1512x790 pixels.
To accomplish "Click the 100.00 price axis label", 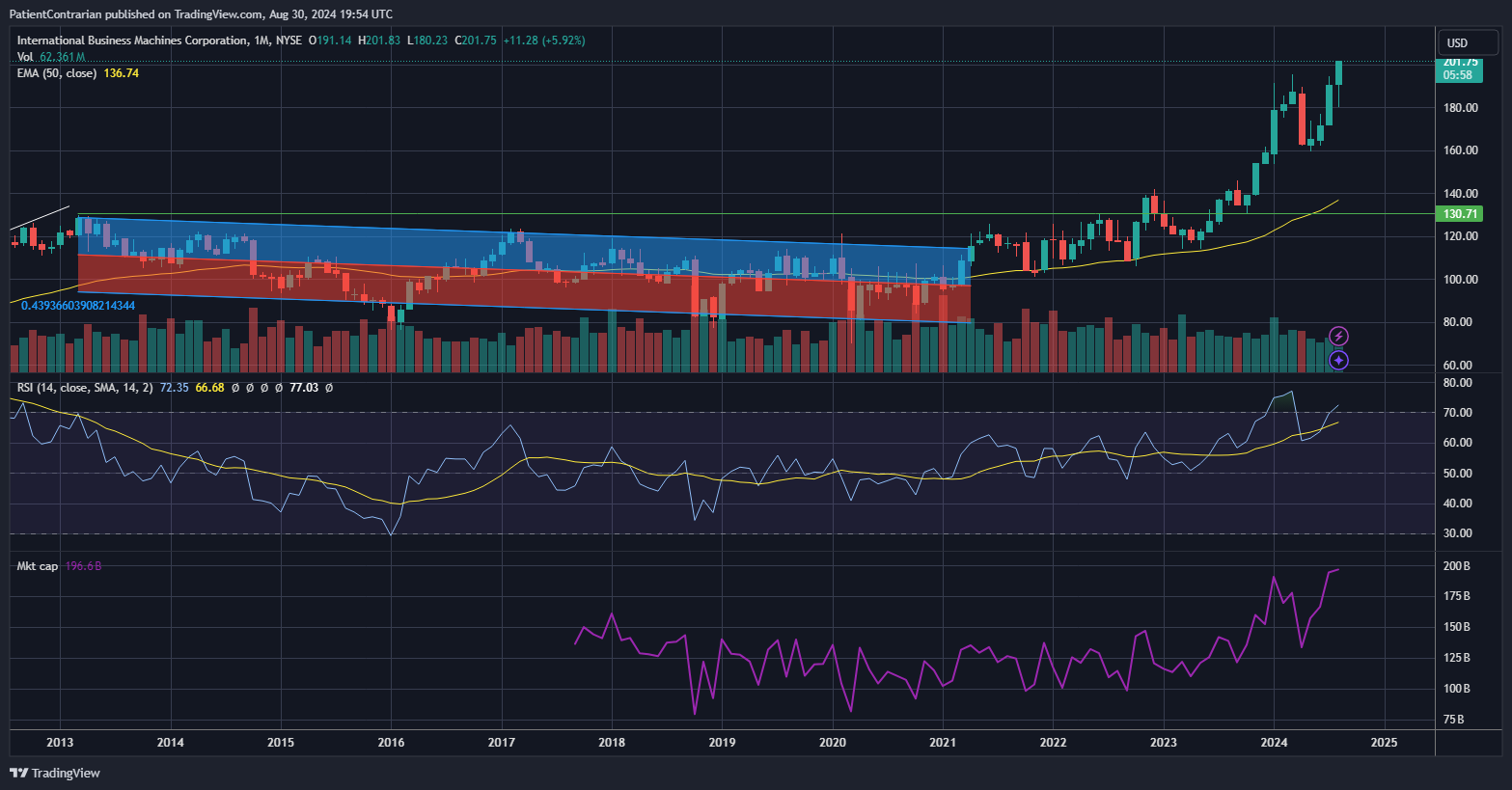I will coord(1460,280).
